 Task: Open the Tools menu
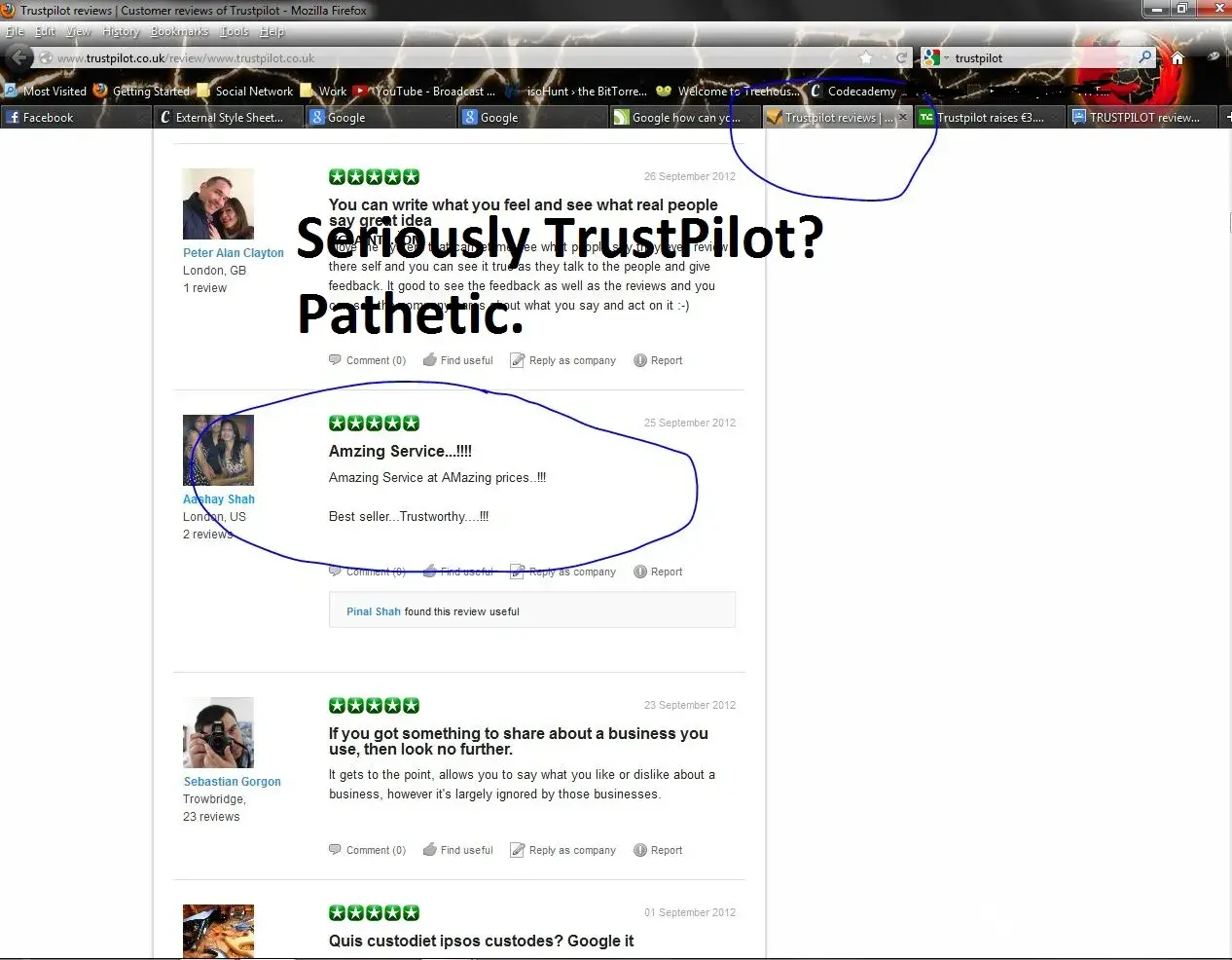pyautogui.click(x=235, y=31)
